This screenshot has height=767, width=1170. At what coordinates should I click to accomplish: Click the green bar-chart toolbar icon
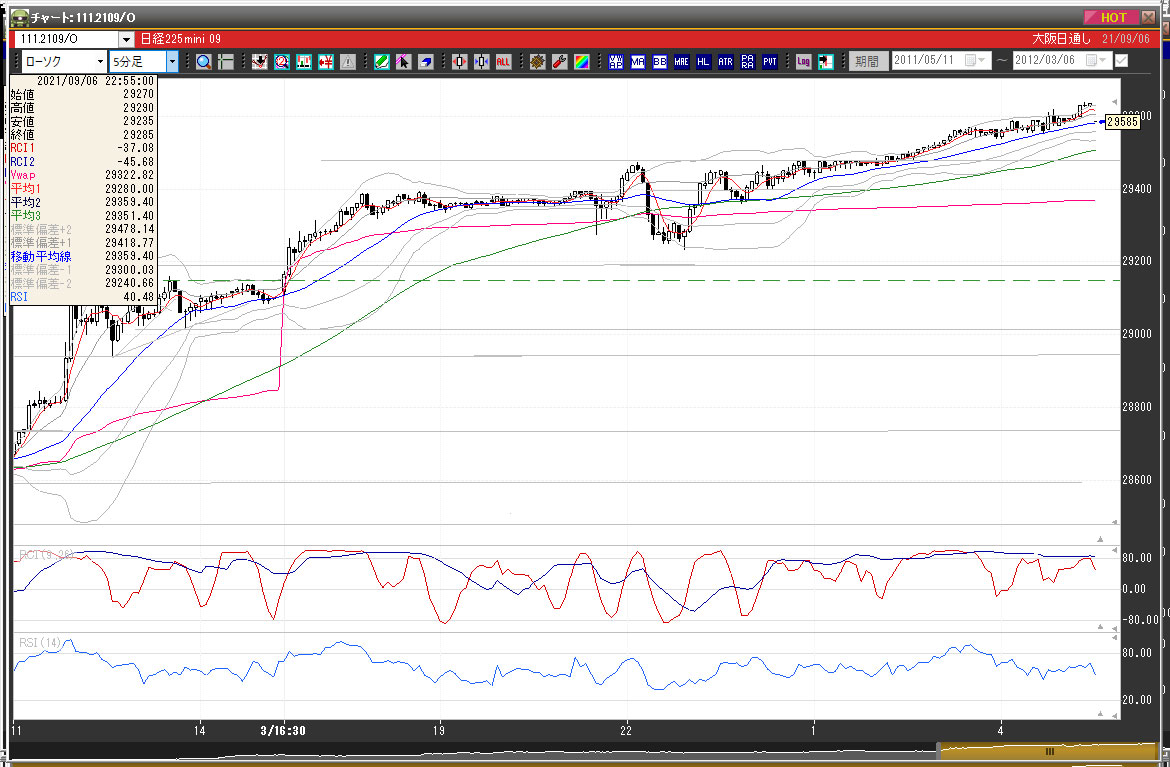(x=304, y=62)
